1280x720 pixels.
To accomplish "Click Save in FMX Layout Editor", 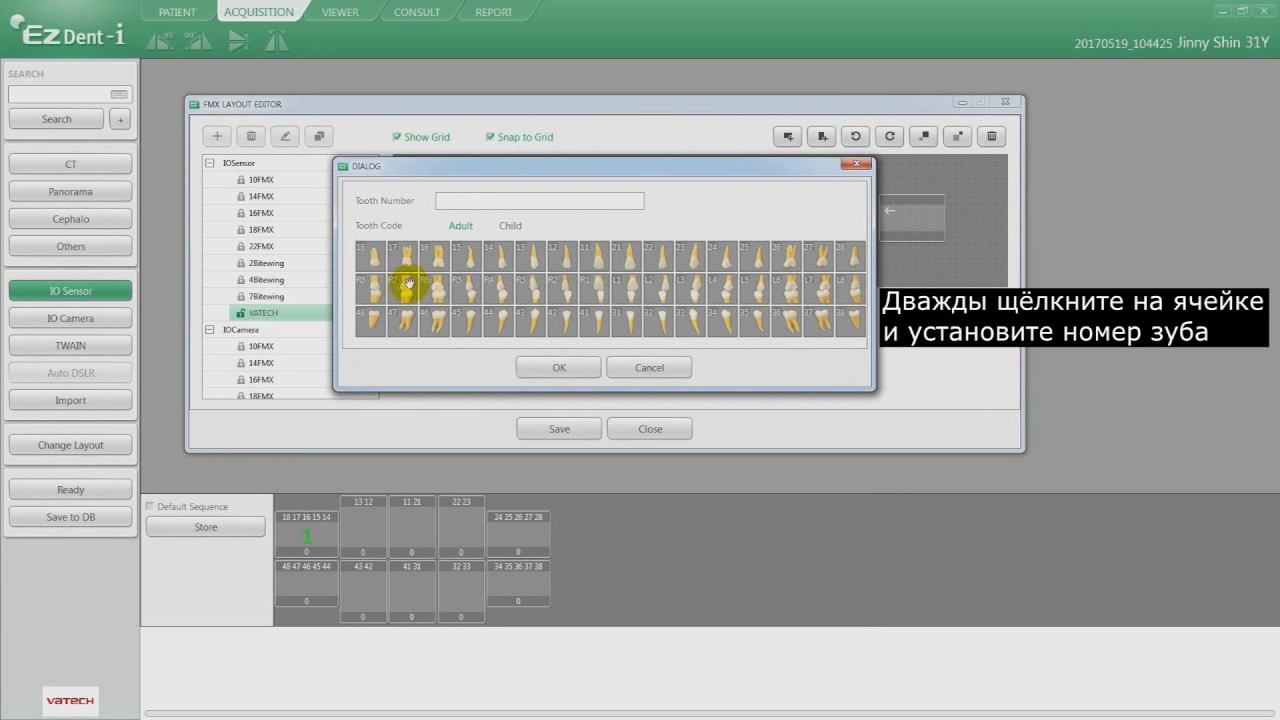I will [x=559, y=429].
